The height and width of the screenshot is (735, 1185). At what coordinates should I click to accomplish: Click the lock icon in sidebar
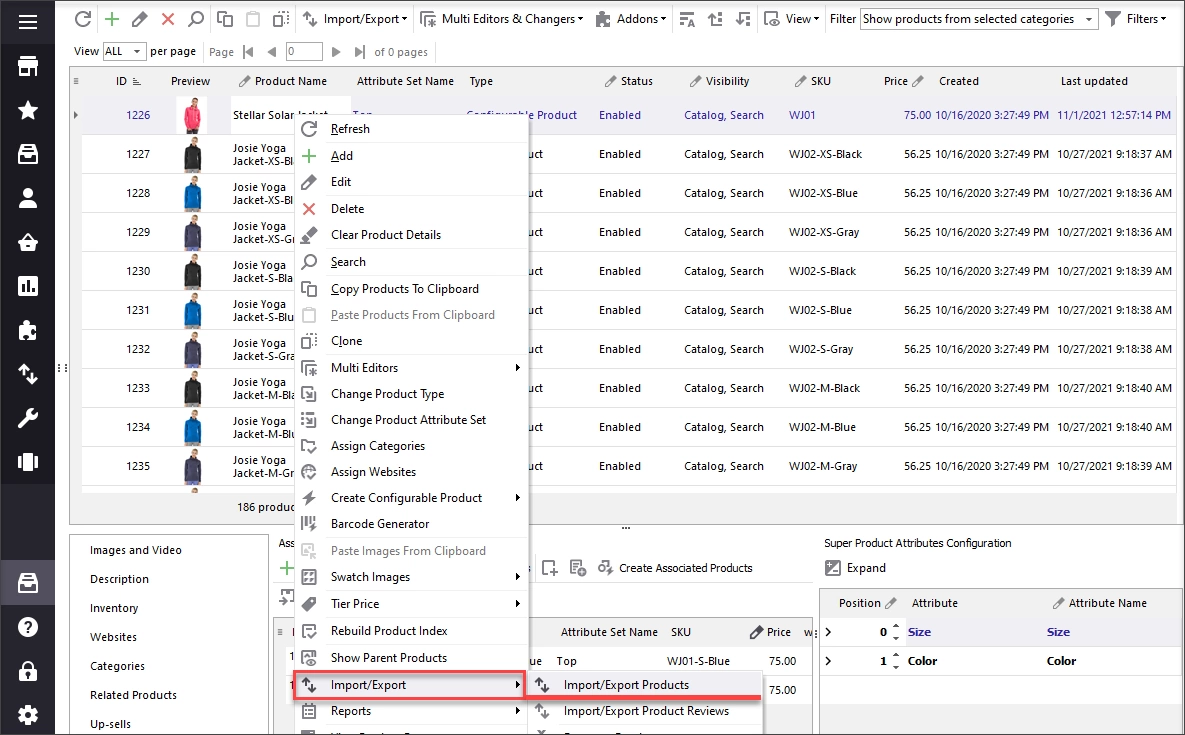(x=28, y=671)
